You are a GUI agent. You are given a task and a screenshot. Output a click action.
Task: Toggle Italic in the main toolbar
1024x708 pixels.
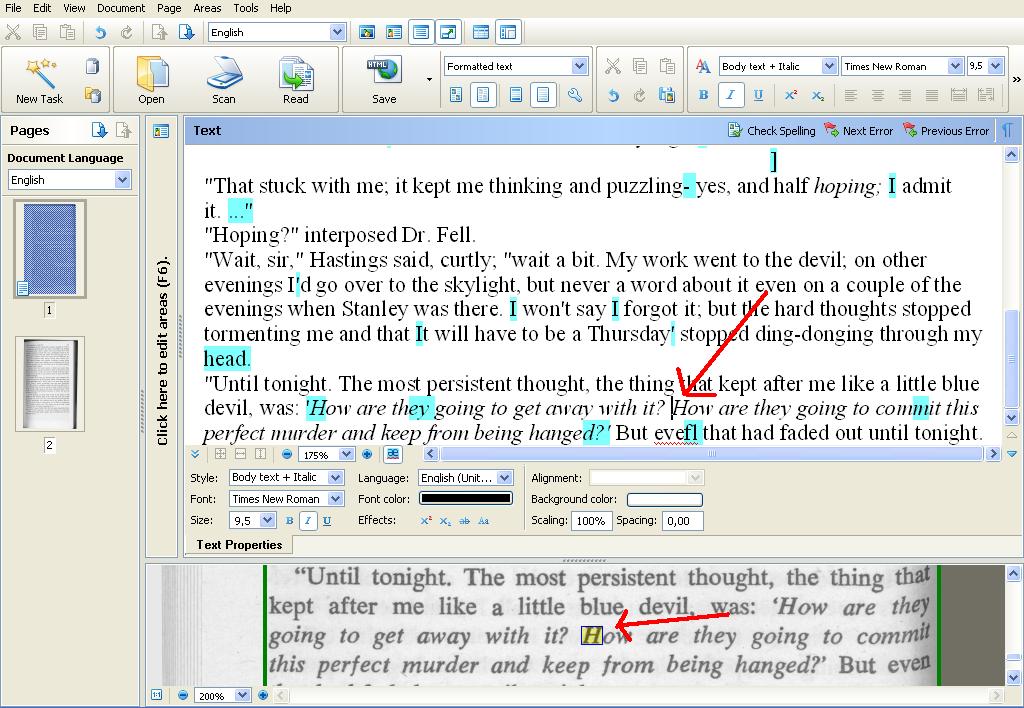point(731,95)
